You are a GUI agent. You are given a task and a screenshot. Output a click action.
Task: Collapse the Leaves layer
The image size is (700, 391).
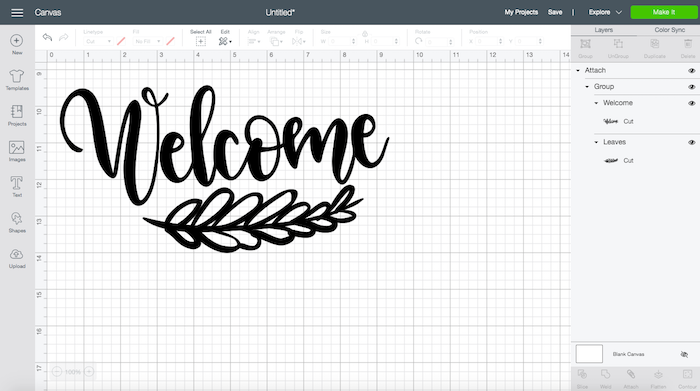point(596,142)
